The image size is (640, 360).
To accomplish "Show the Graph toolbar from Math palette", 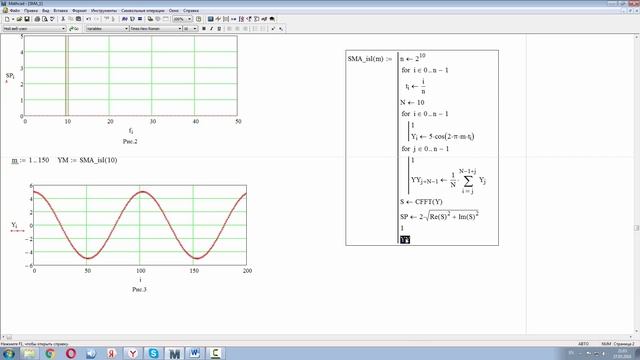I will point(218,19).
